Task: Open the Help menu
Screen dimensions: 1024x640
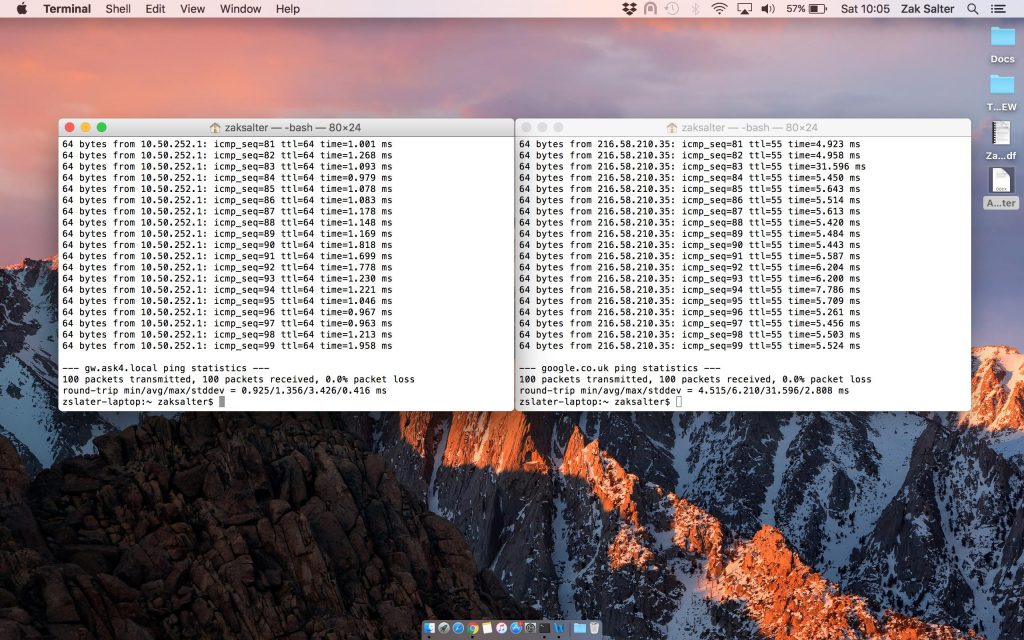Action: [x=287, y=8]
